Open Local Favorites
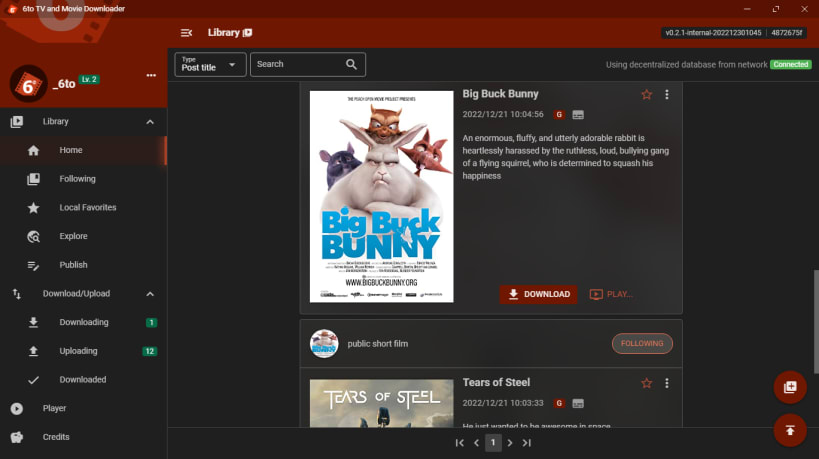Viewport: 819px width, 459px height. pos(84,208)
